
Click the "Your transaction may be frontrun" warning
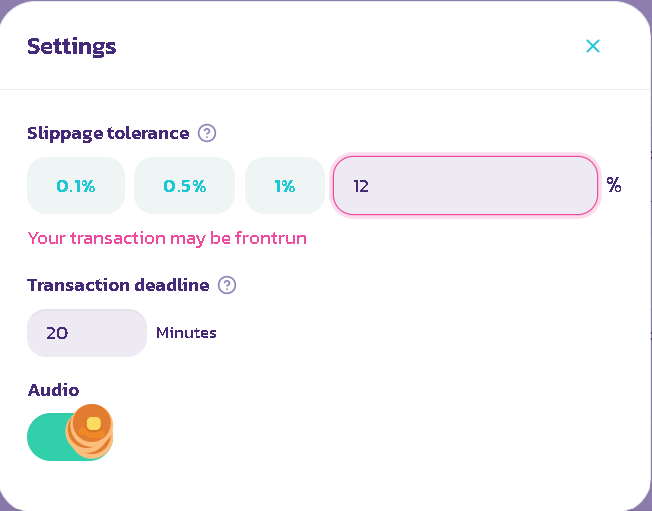tap(167, 238)
